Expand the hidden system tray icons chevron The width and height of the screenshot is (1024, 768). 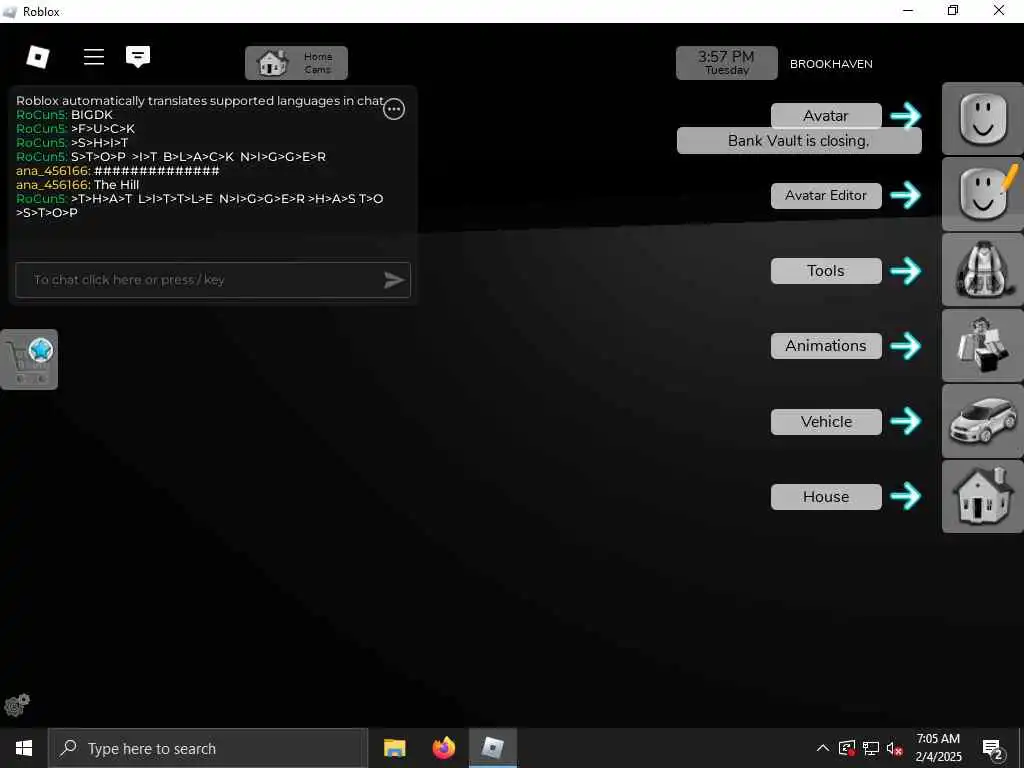[x=823, y=748]
